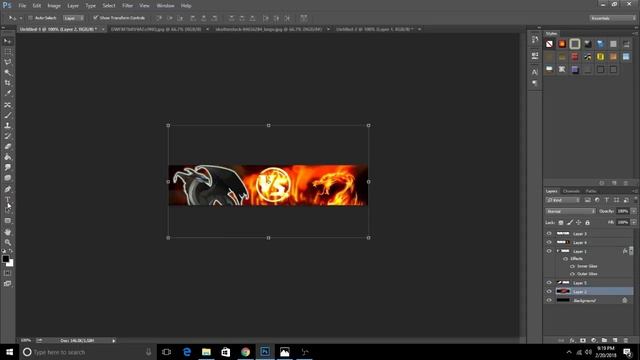
Task: Toggle Inner Glow effect visibility
Action: 572,266
